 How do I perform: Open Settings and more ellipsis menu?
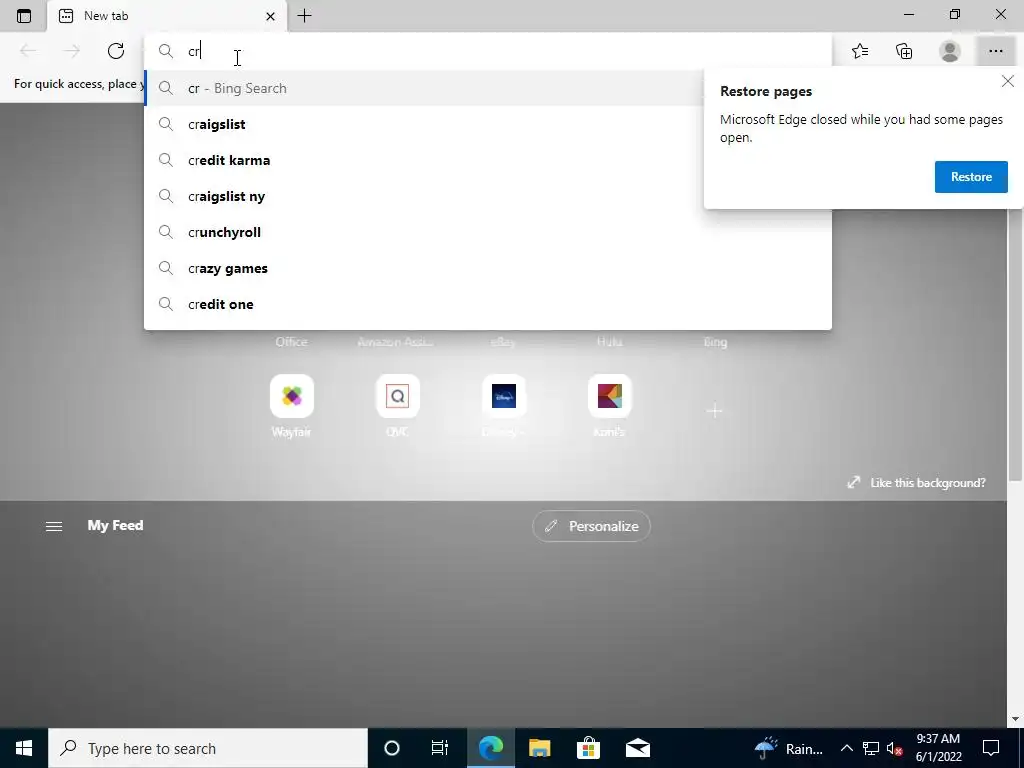click(x=995, y=51)
